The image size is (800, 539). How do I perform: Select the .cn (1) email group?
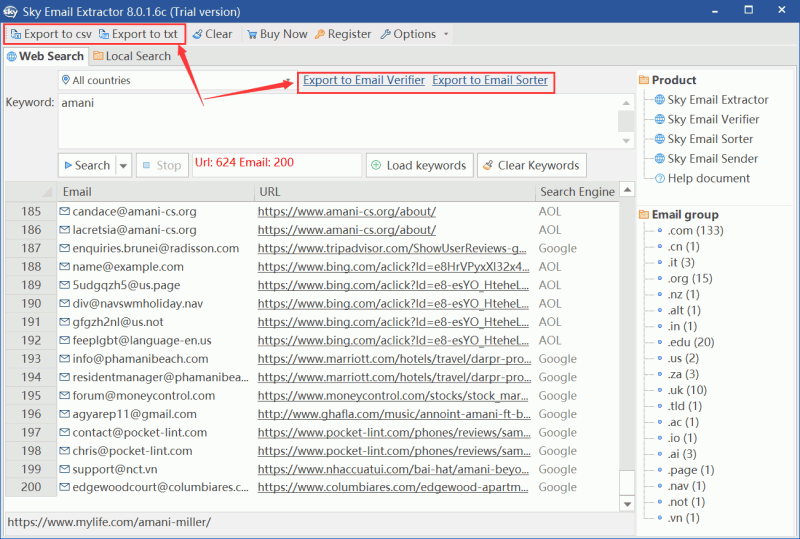(684, 247)
